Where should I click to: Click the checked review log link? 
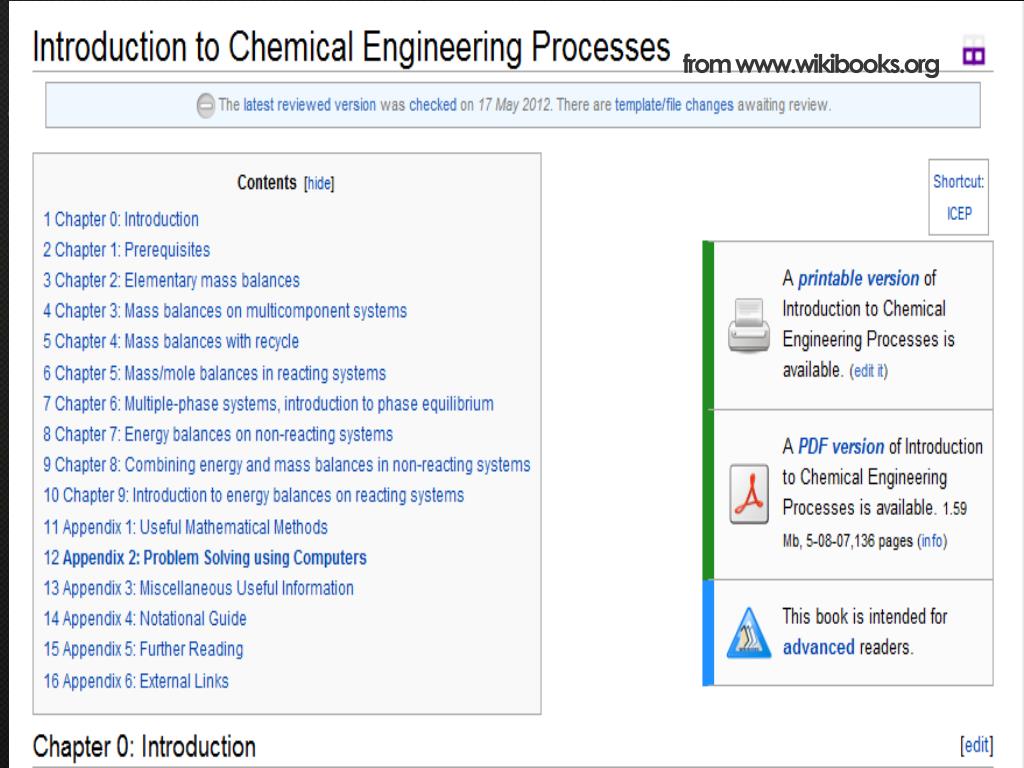432,105
